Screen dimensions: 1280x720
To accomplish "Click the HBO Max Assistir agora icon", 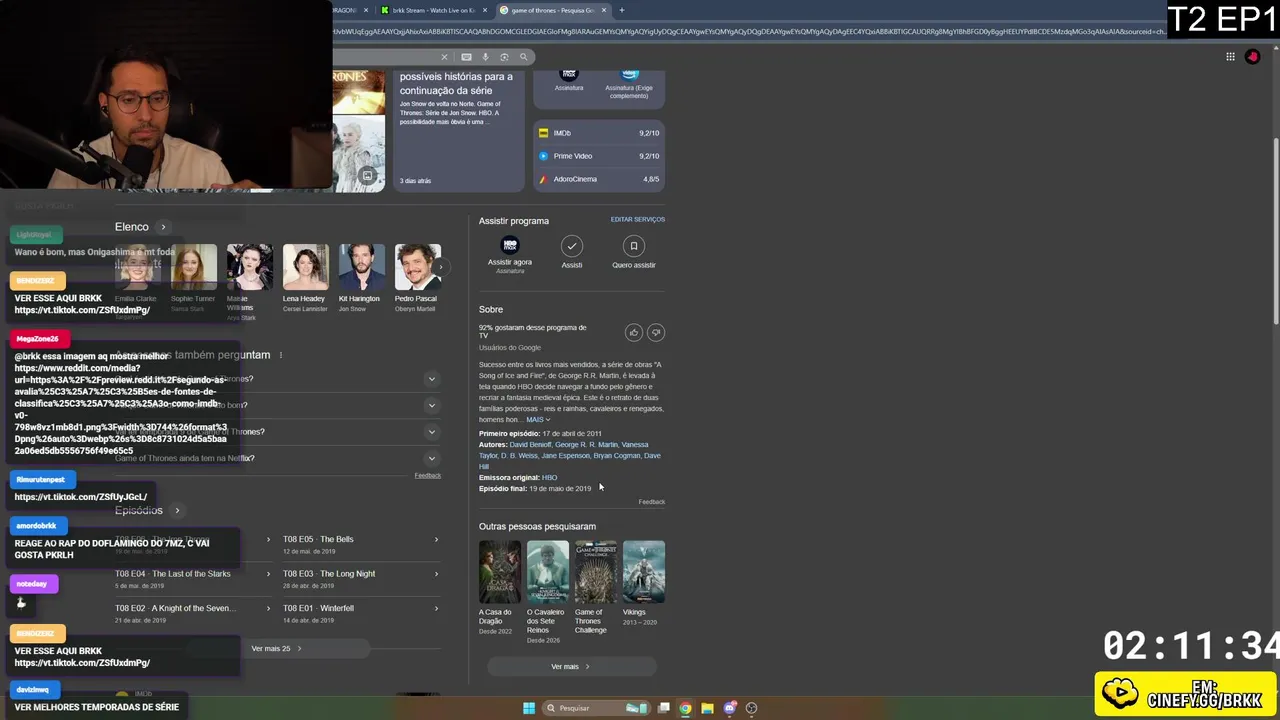I will (x=510, y=246).
